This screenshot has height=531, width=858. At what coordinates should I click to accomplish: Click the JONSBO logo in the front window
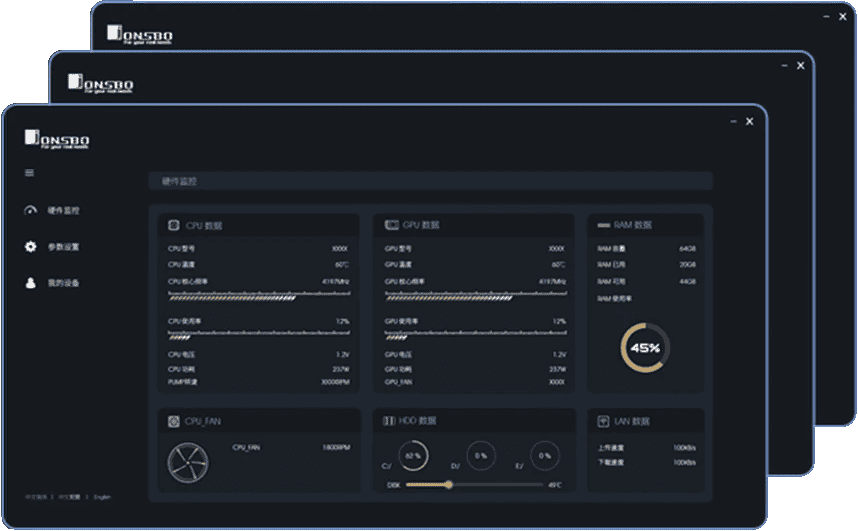pos(56,140)
